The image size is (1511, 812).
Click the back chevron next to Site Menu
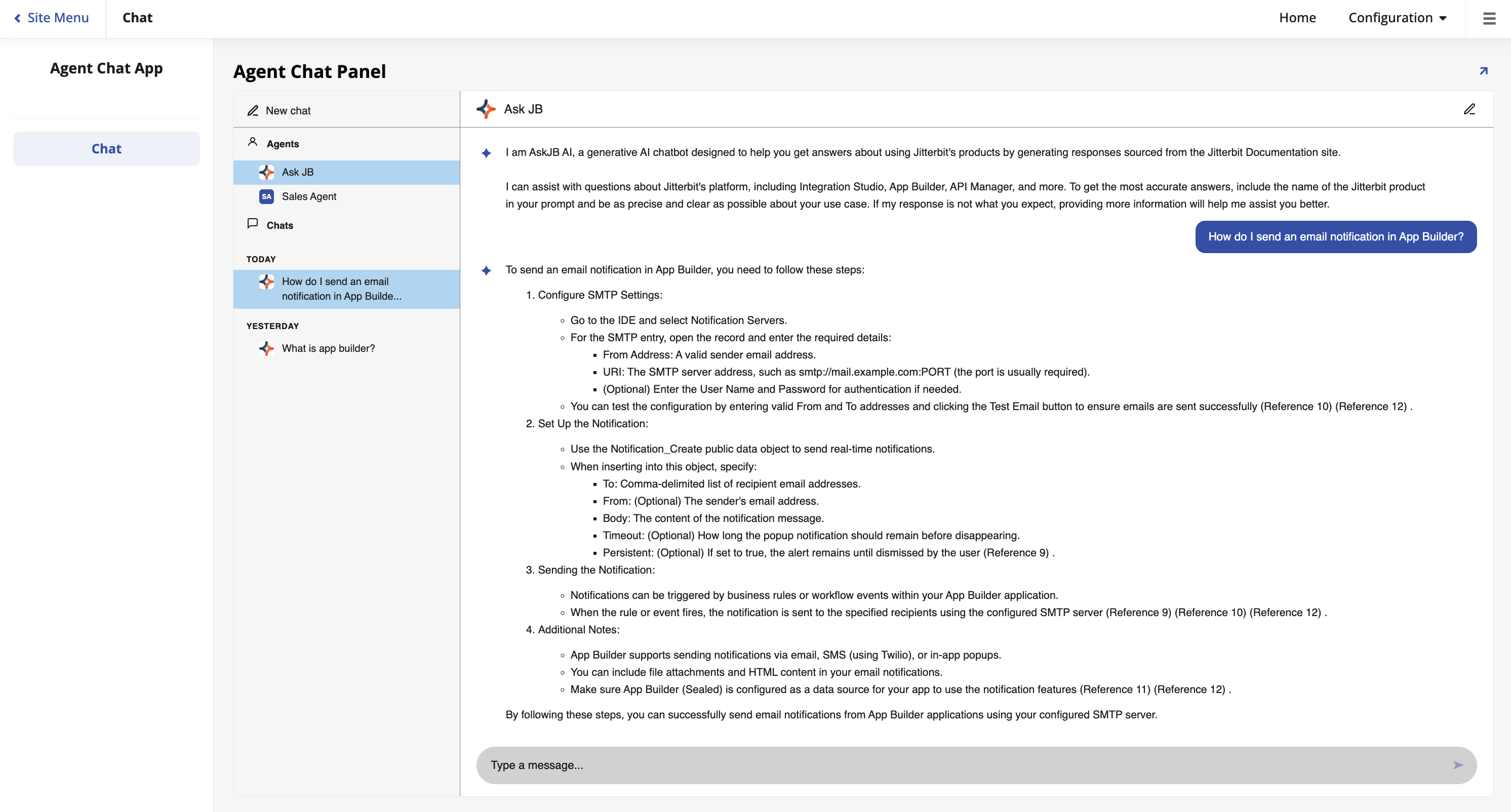coord(18,18)
